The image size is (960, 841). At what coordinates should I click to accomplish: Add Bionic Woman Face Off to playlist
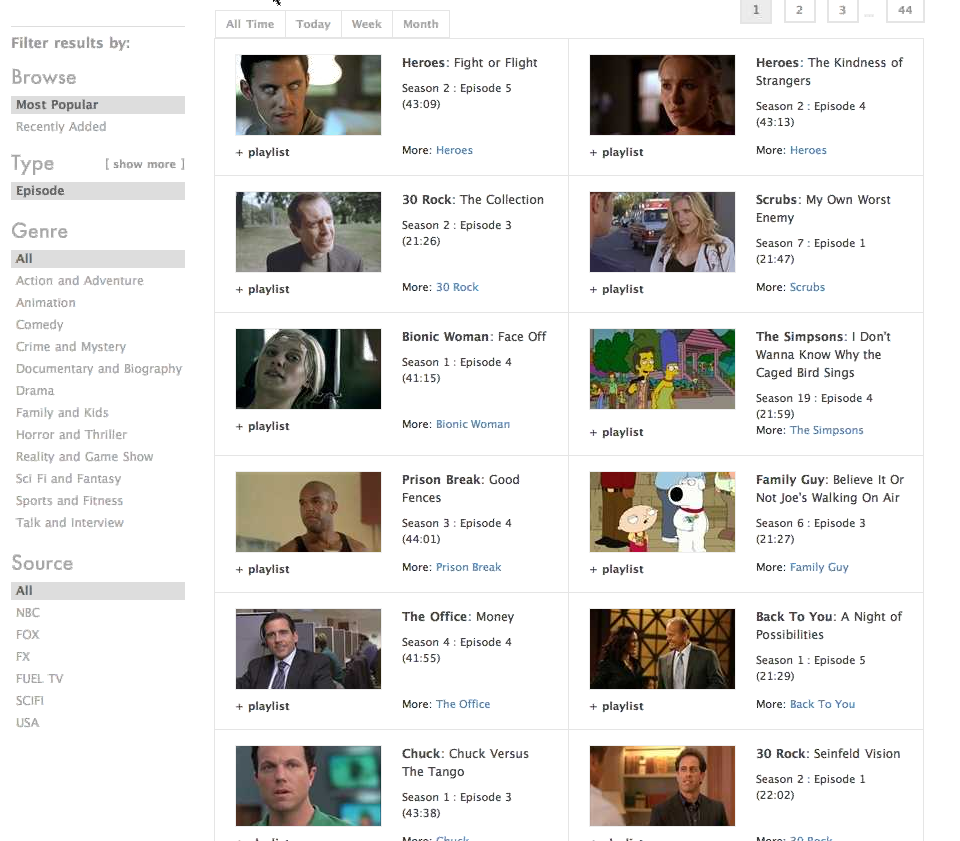click(x=263, y=427)
